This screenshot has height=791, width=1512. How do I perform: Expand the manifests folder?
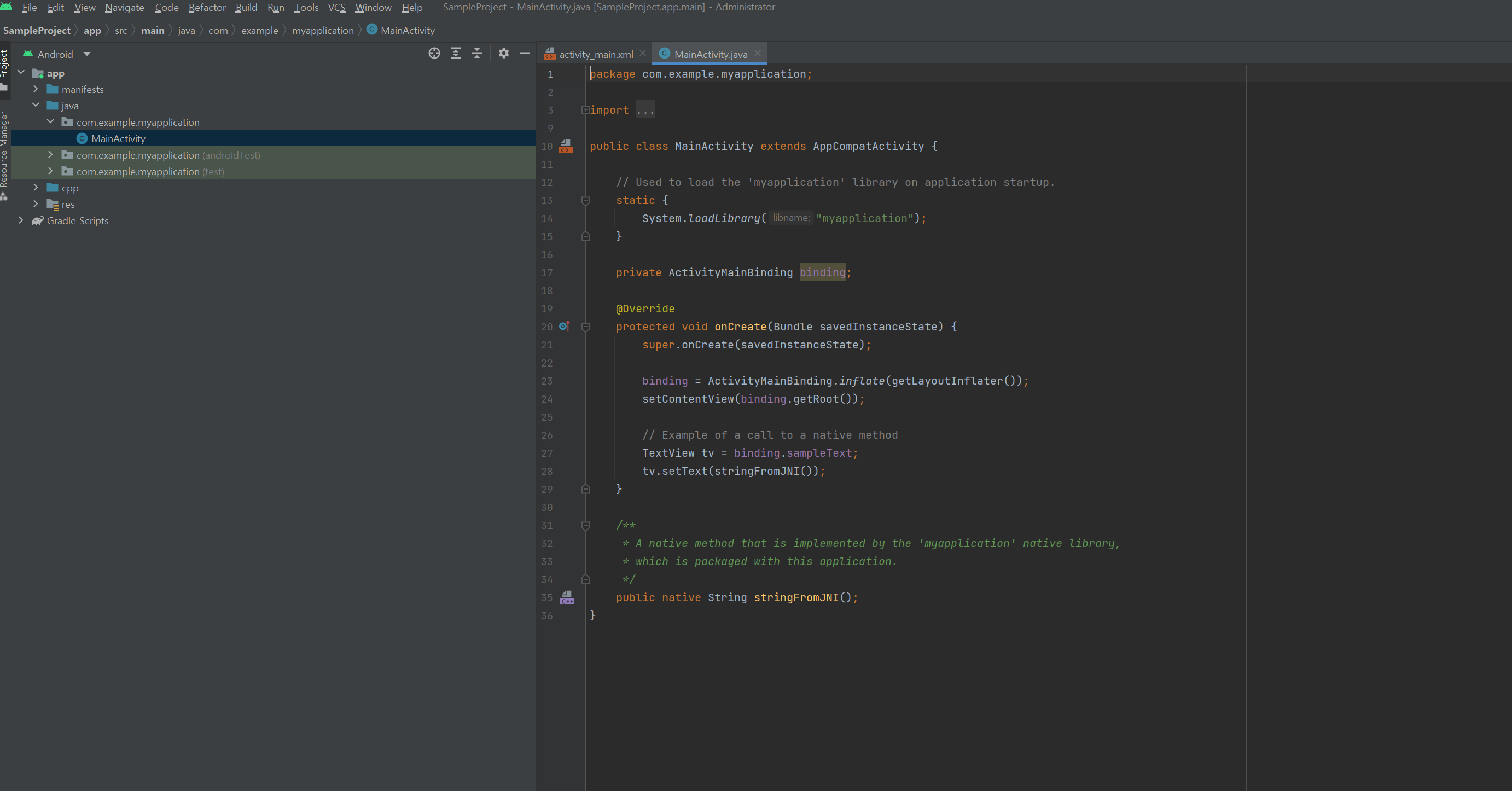click(36, 89)
